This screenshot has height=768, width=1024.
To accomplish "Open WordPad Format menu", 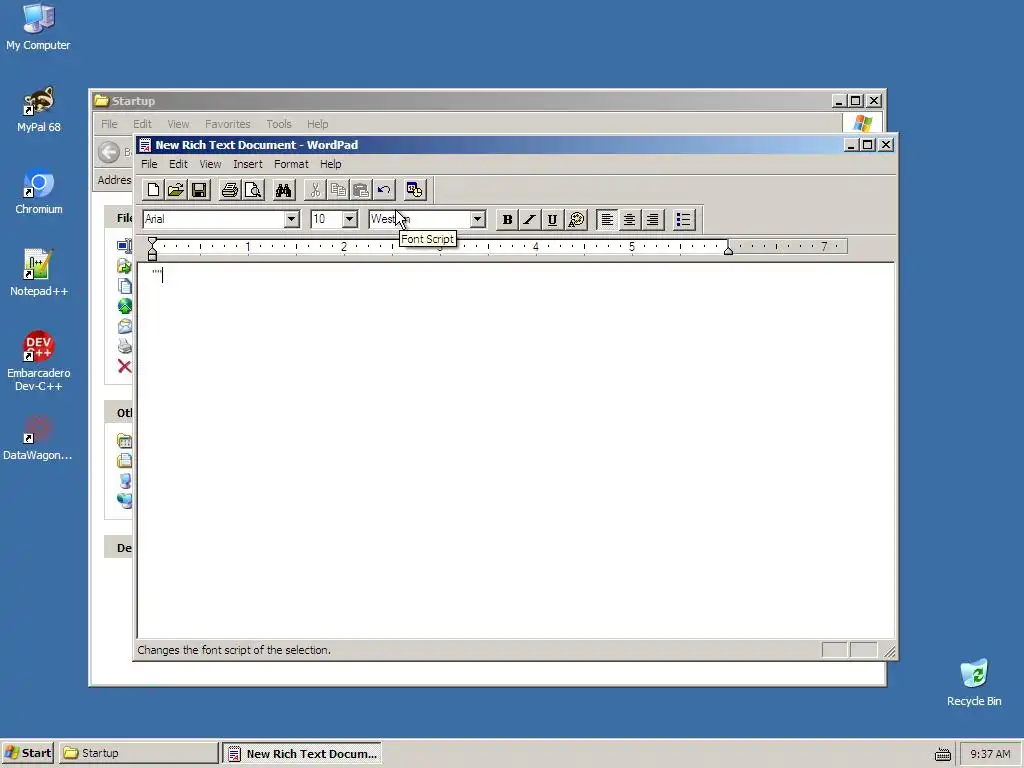I will click(x=291, y=165).
